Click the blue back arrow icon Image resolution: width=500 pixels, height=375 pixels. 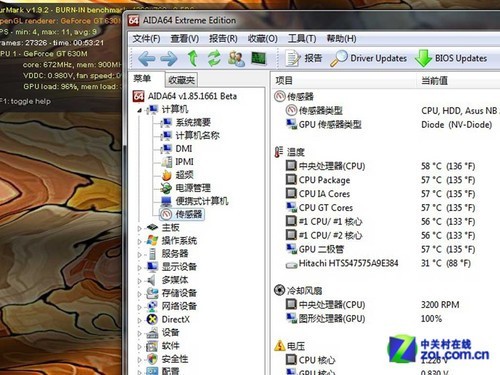(146, 59)
